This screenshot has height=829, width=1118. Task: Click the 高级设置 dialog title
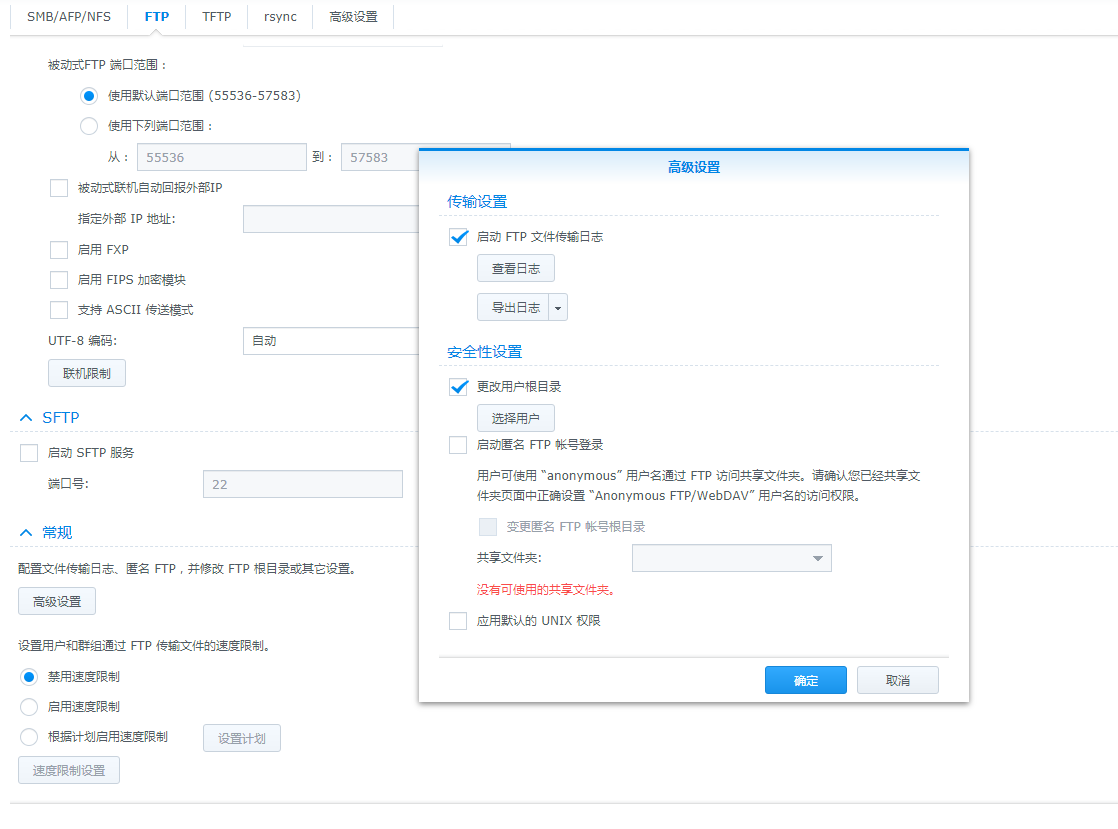(694, 168)
